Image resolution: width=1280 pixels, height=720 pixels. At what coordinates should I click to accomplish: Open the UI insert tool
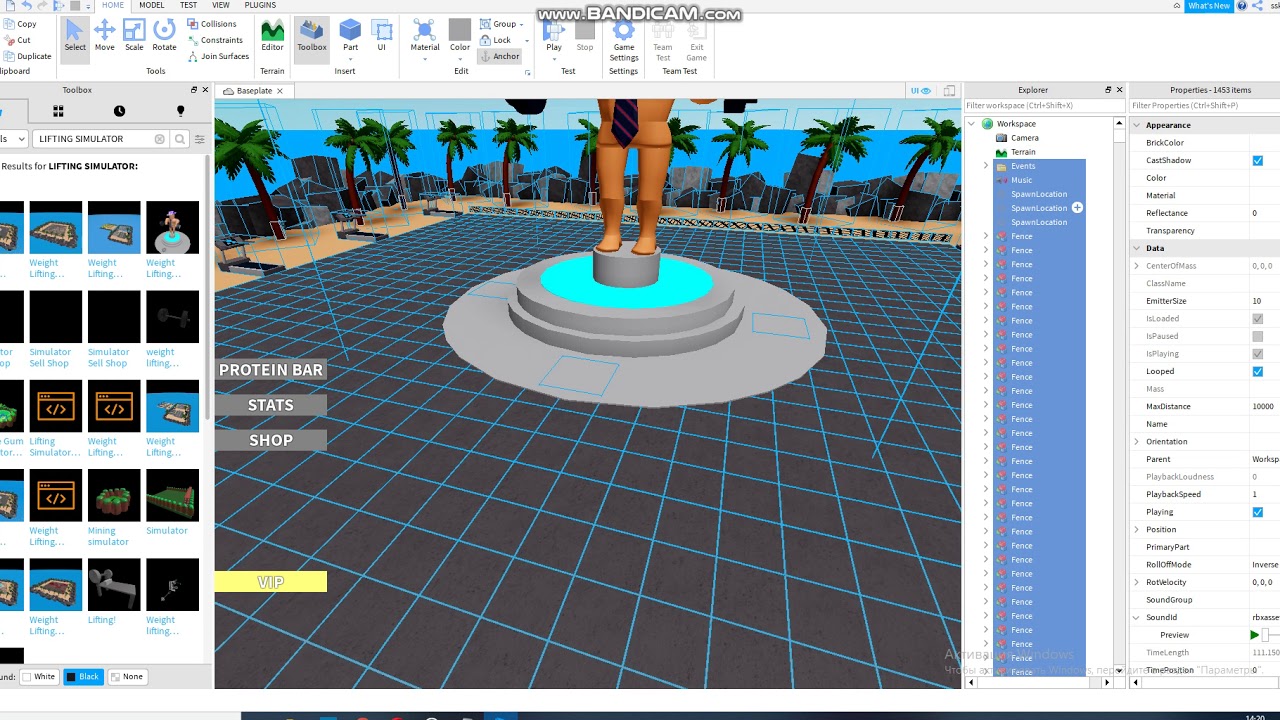point(381,36)
